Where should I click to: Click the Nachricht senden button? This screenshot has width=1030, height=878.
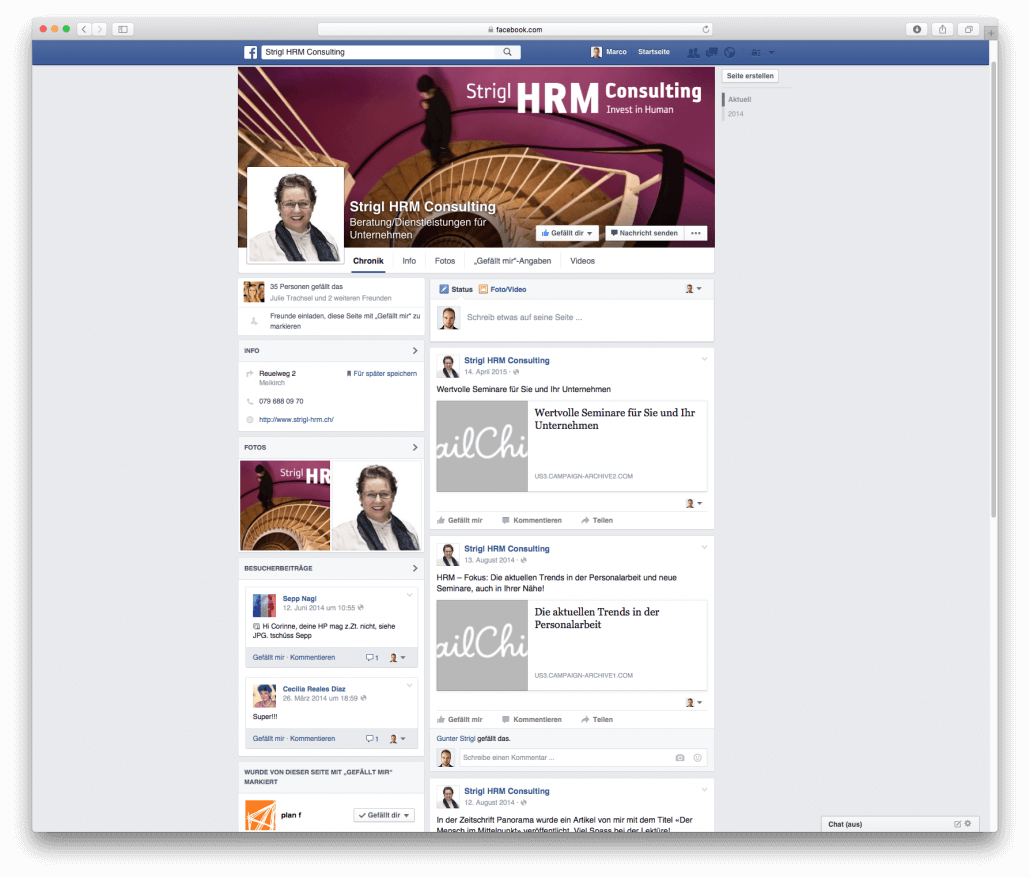(644, 233)
